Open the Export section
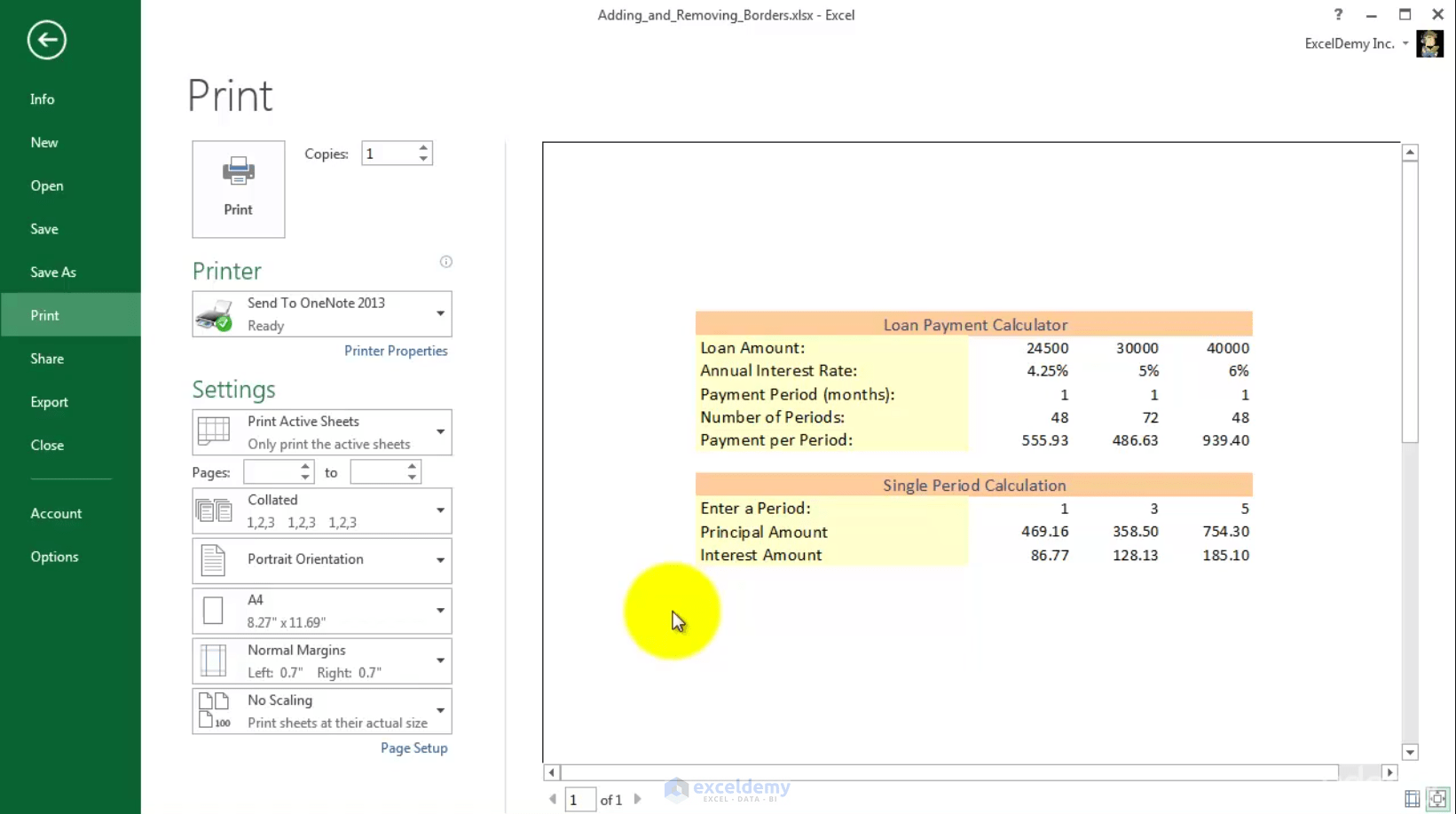Viewport: 1456px width, 814px height. click(49, 401)
